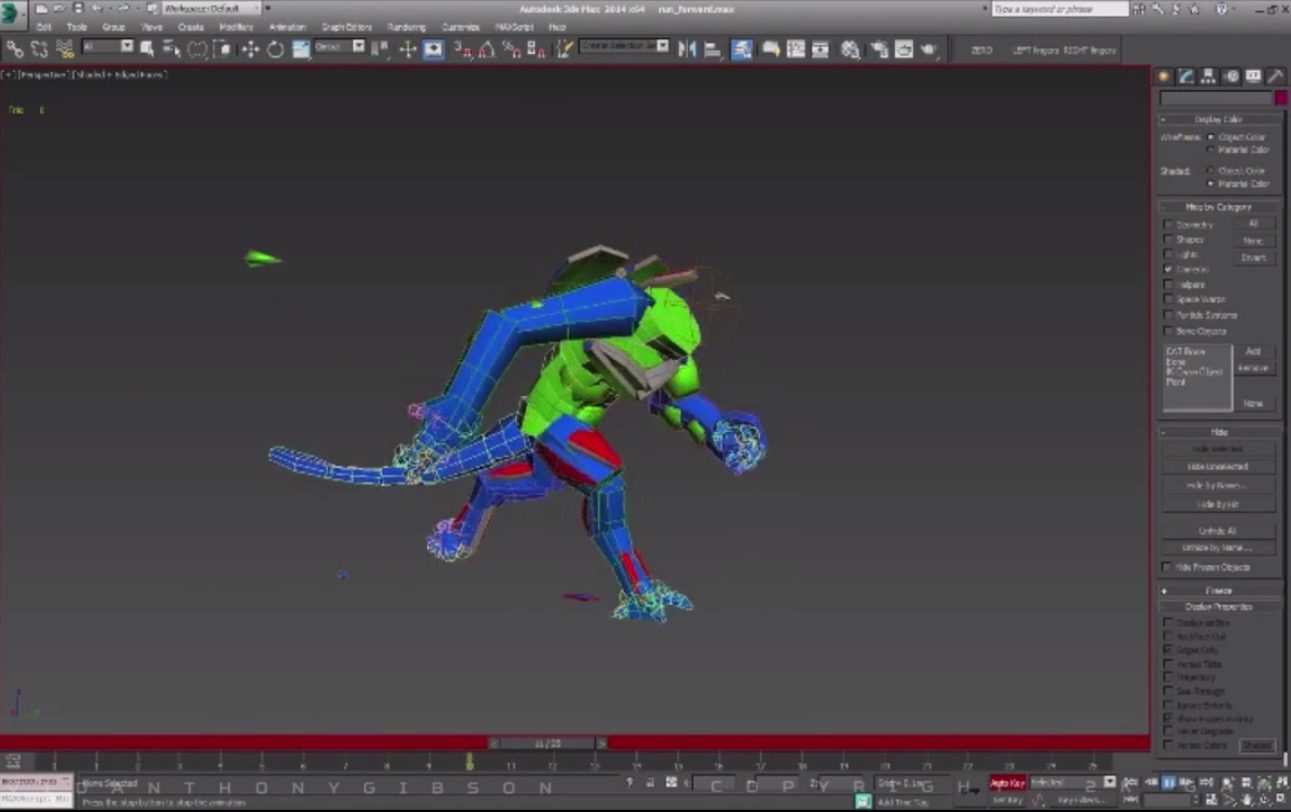The width and height of the screenshot is (1291, 812).
Task: Click the Align tool icon
Action: point(713,48)
